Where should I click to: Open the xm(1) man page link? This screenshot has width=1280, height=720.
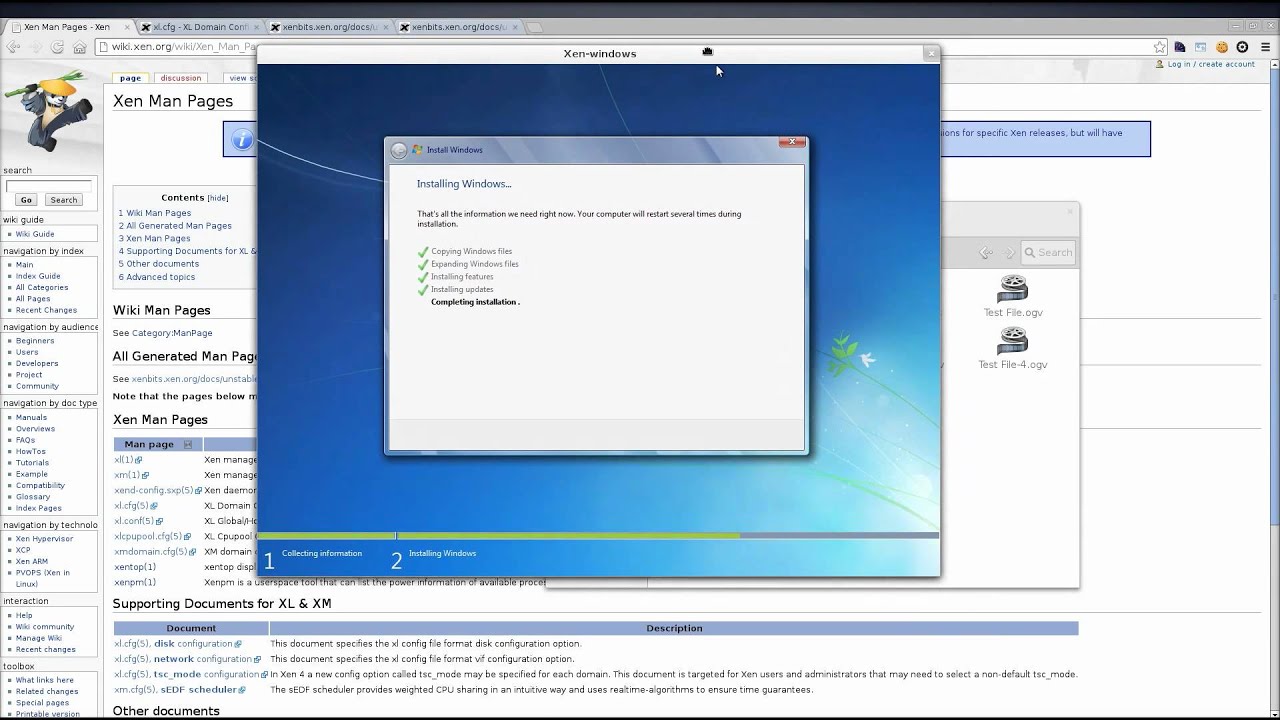click(127, 475)
